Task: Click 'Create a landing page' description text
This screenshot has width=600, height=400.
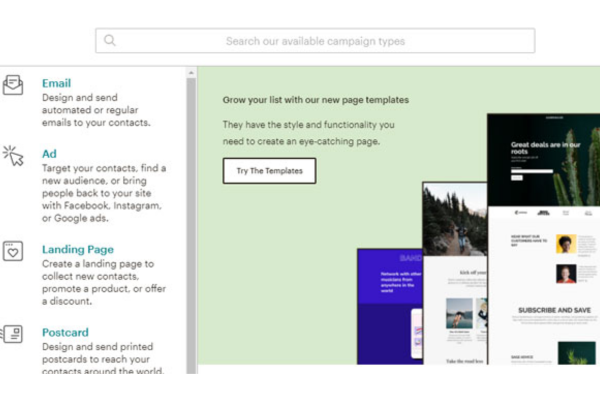Action: tap(104, 282)
